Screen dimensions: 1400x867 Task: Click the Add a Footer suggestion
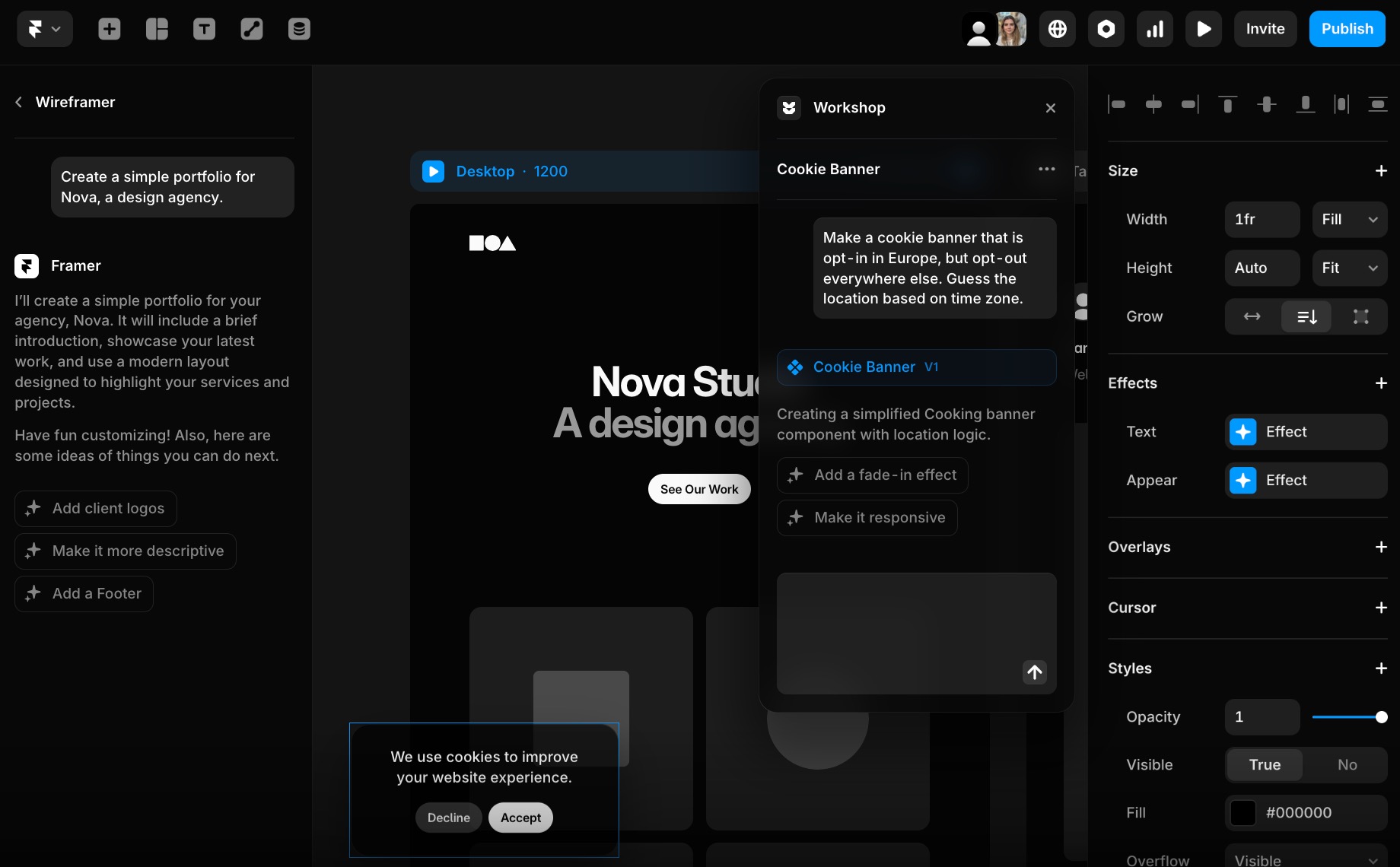pyautogui.click(x=84, y=594)
